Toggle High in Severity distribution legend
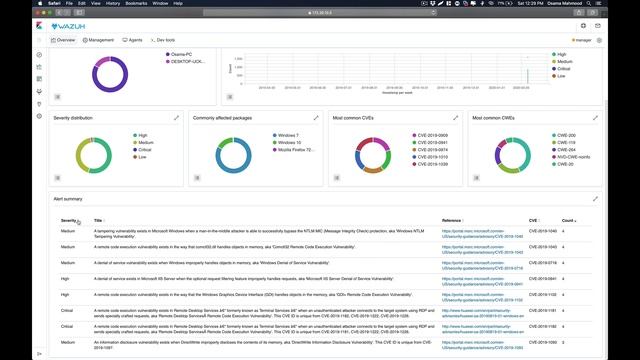Image resolution: width=640 pixels, height=360 pixels. coord(140,136)
